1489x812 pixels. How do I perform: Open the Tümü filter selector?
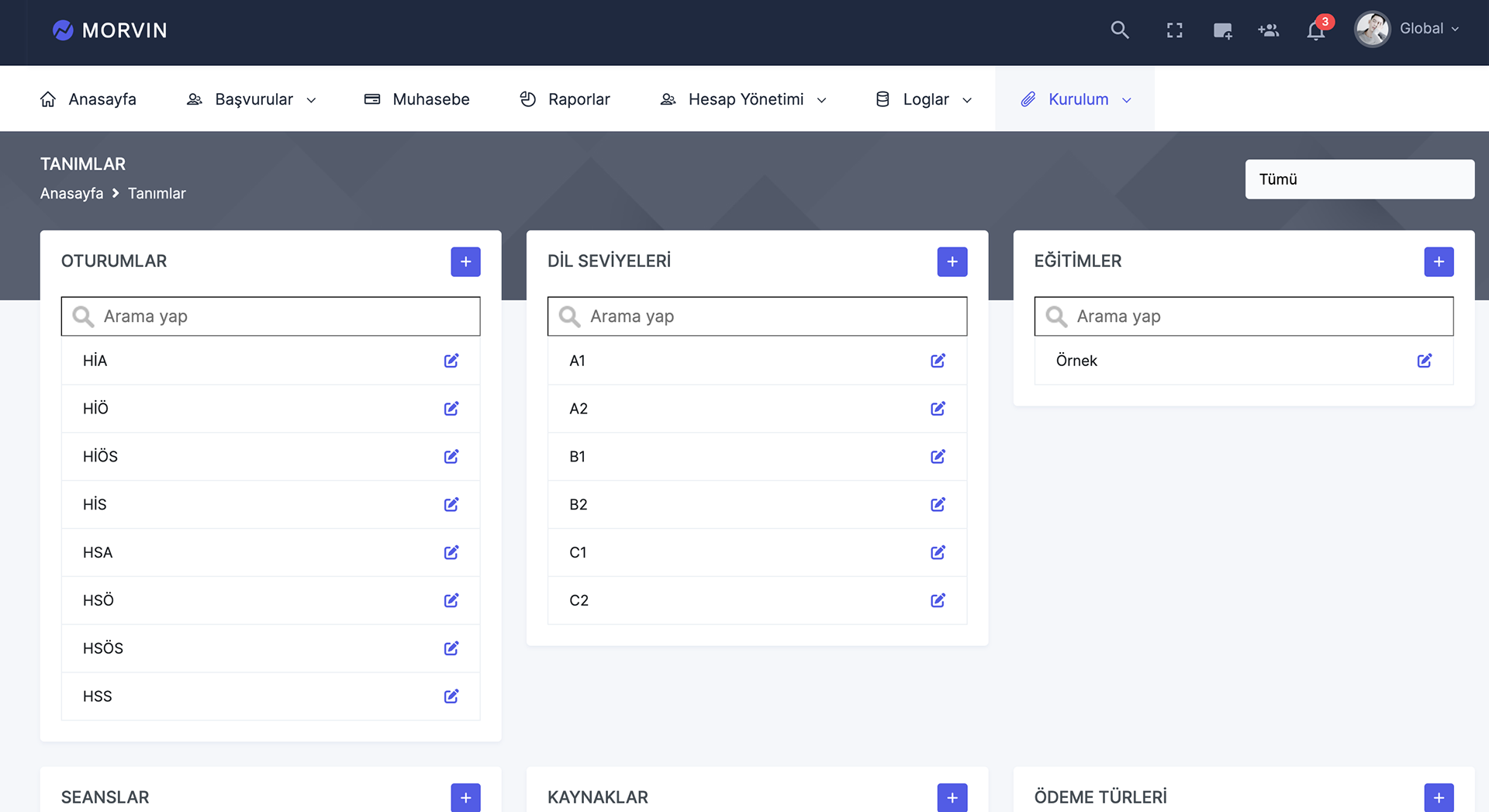click(1359, 179)
